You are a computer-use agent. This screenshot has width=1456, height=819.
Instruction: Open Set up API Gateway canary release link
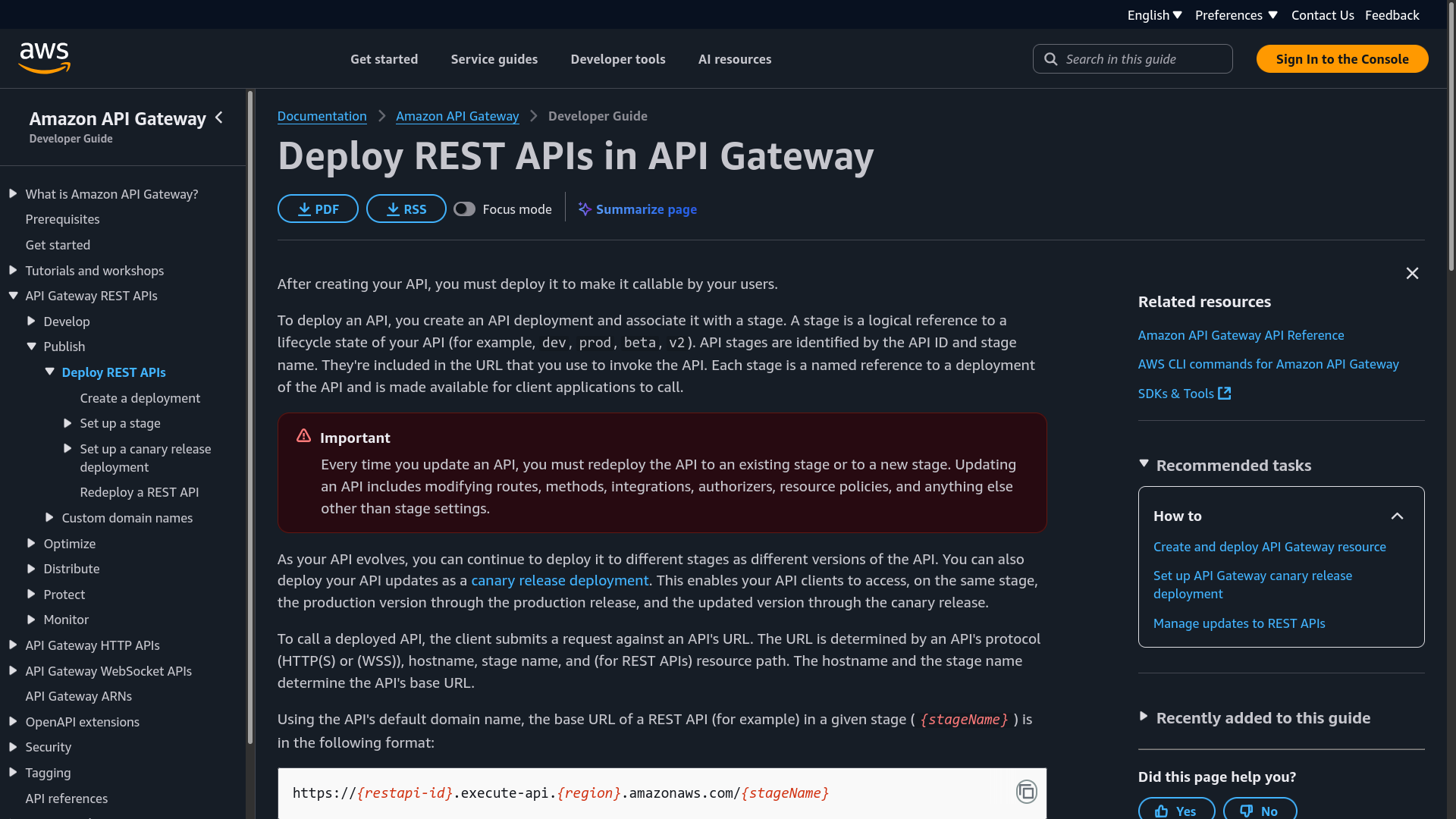[x=1252, y=585]
